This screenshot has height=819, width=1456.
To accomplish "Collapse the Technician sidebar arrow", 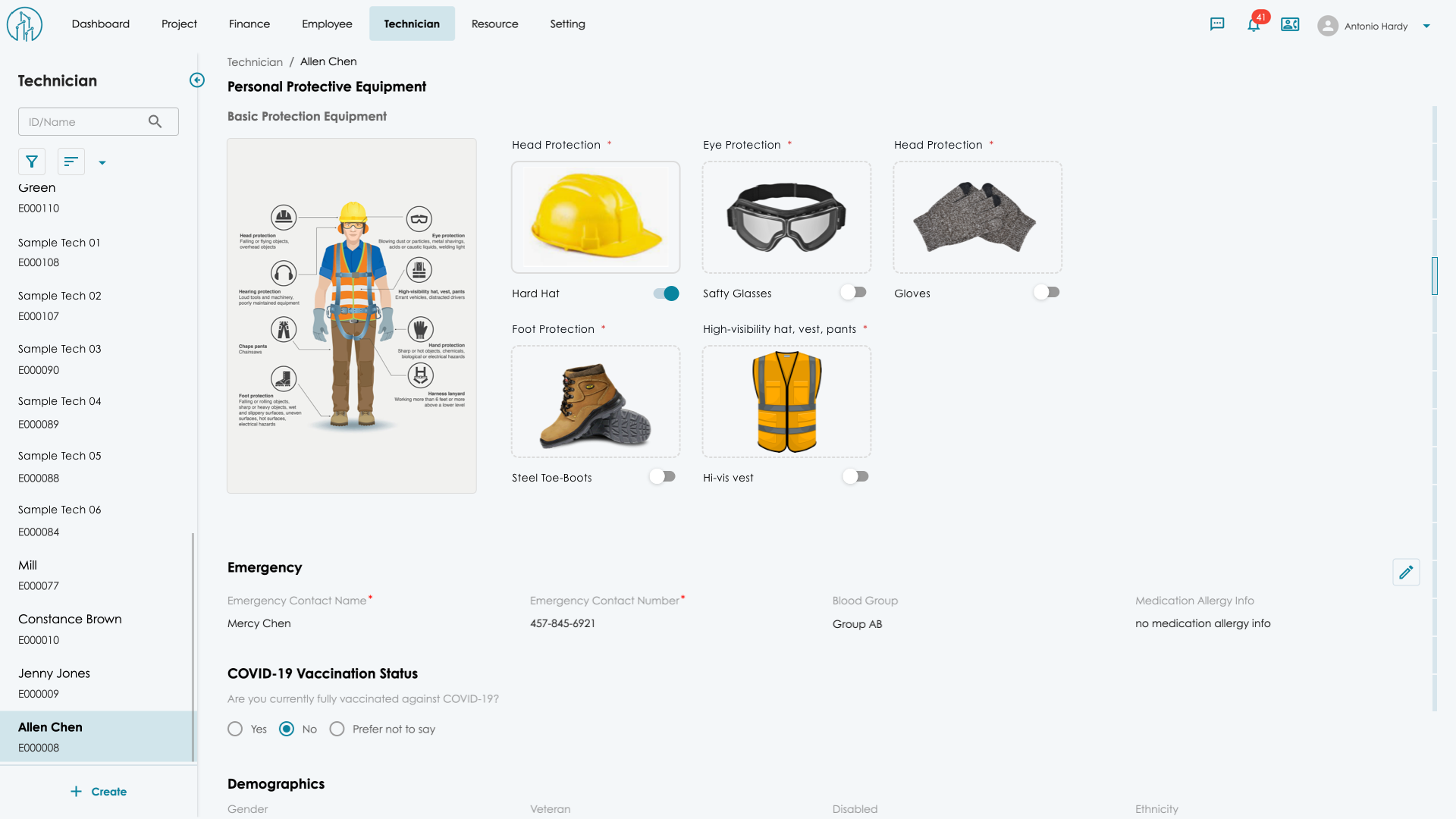I will tap(197, 80).
